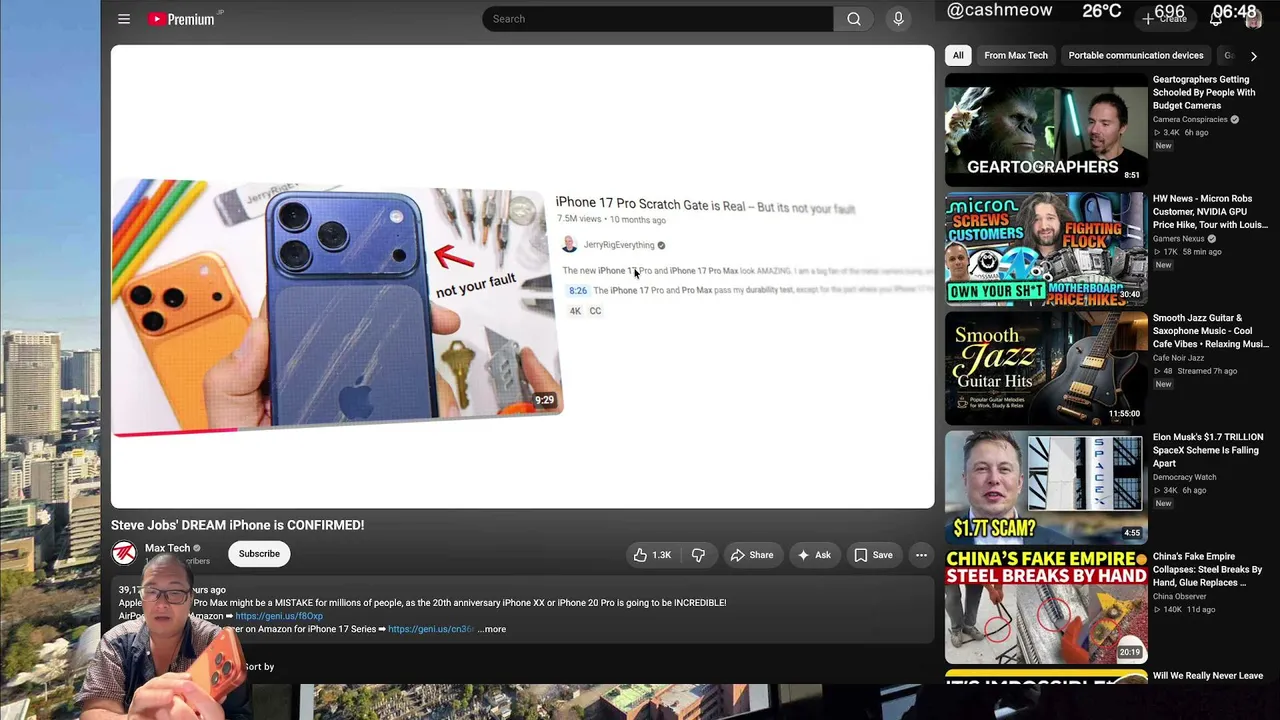Viewport: 1280px width, 720px height.
Task: Select the All filter chip
Action: click(x=958, y=56)
